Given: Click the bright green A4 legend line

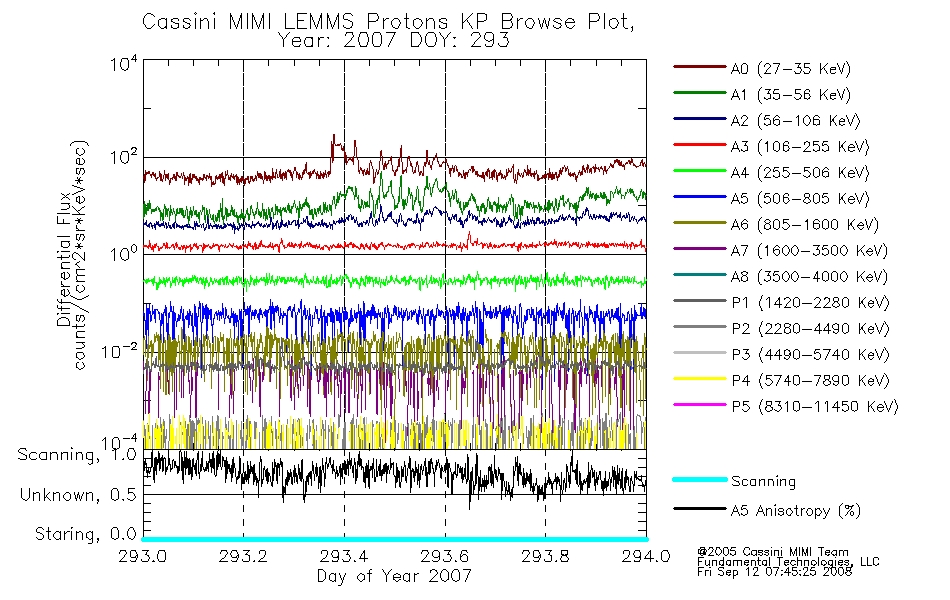Looking at the screenshot, I should (x=700, y=171).
